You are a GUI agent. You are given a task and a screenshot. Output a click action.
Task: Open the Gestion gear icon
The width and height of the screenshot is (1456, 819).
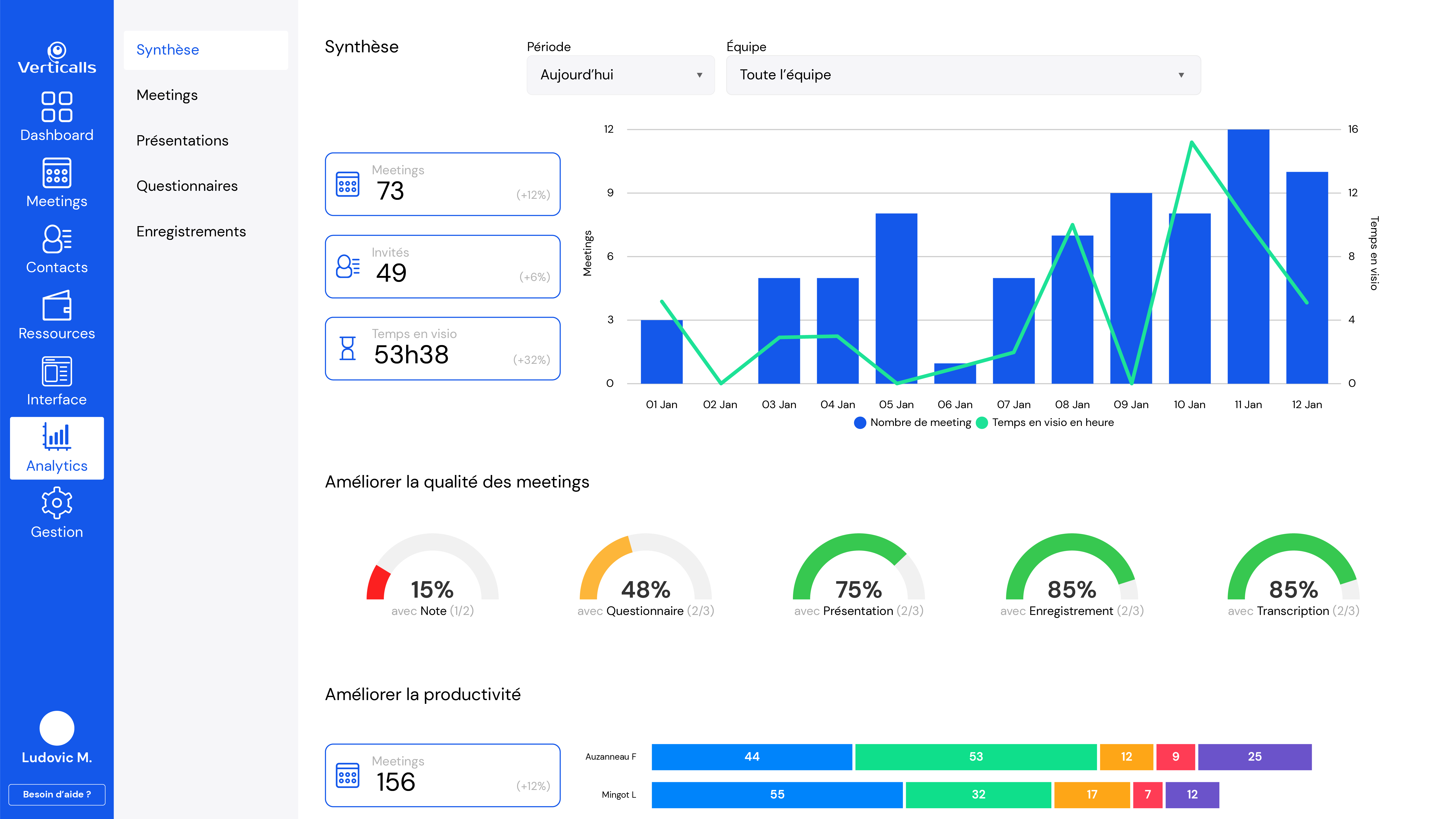57,503
